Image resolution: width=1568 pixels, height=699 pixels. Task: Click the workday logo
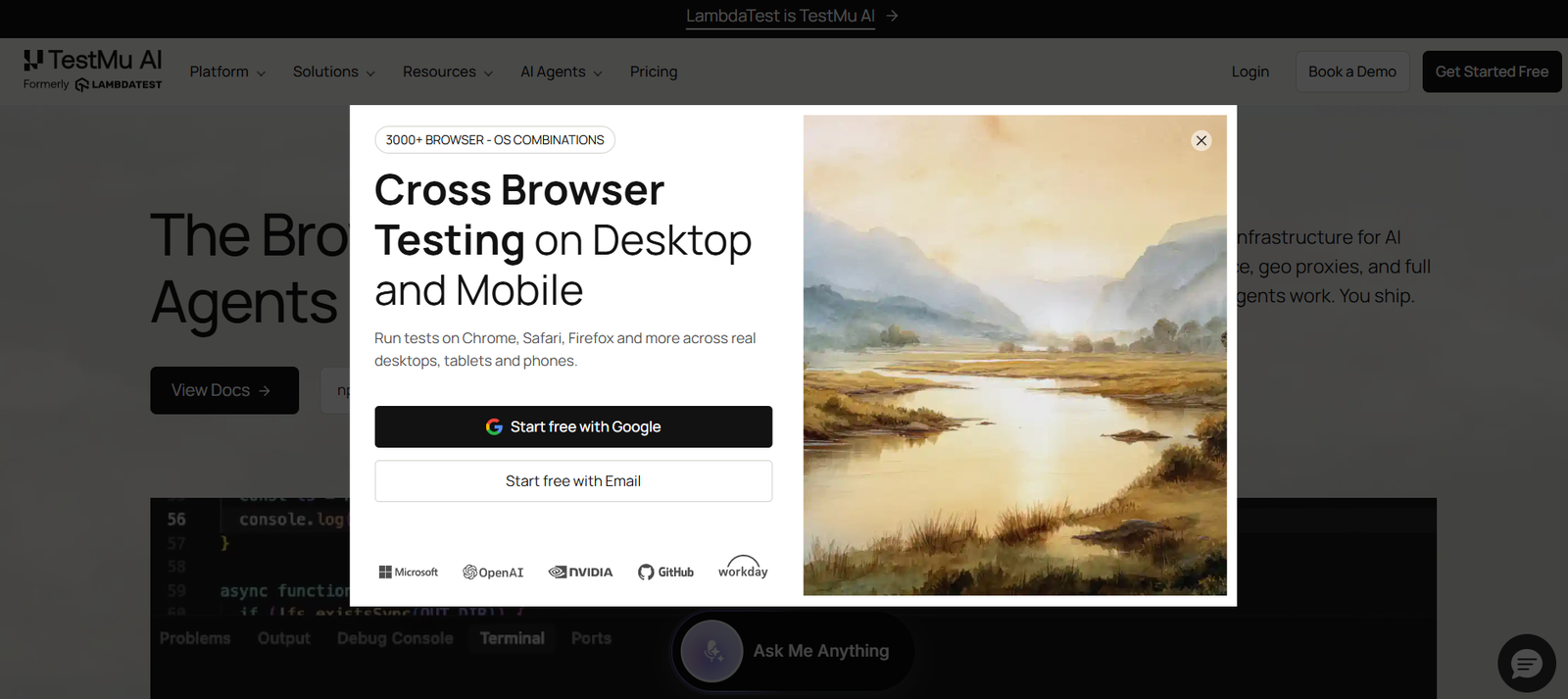[743, 568]
